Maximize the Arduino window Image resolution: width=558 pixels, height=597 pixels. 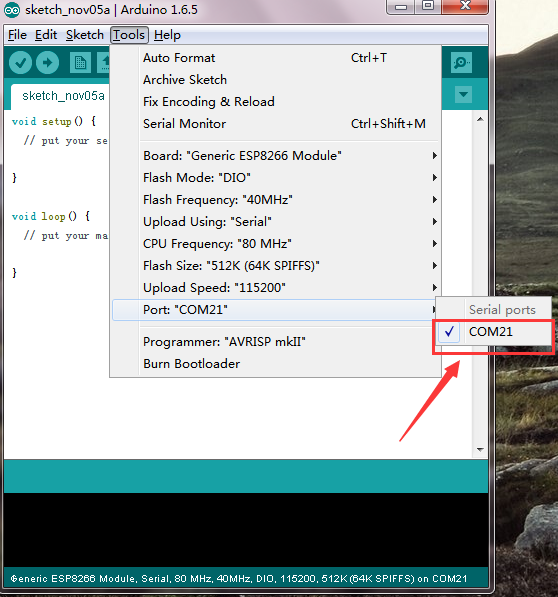428,6
